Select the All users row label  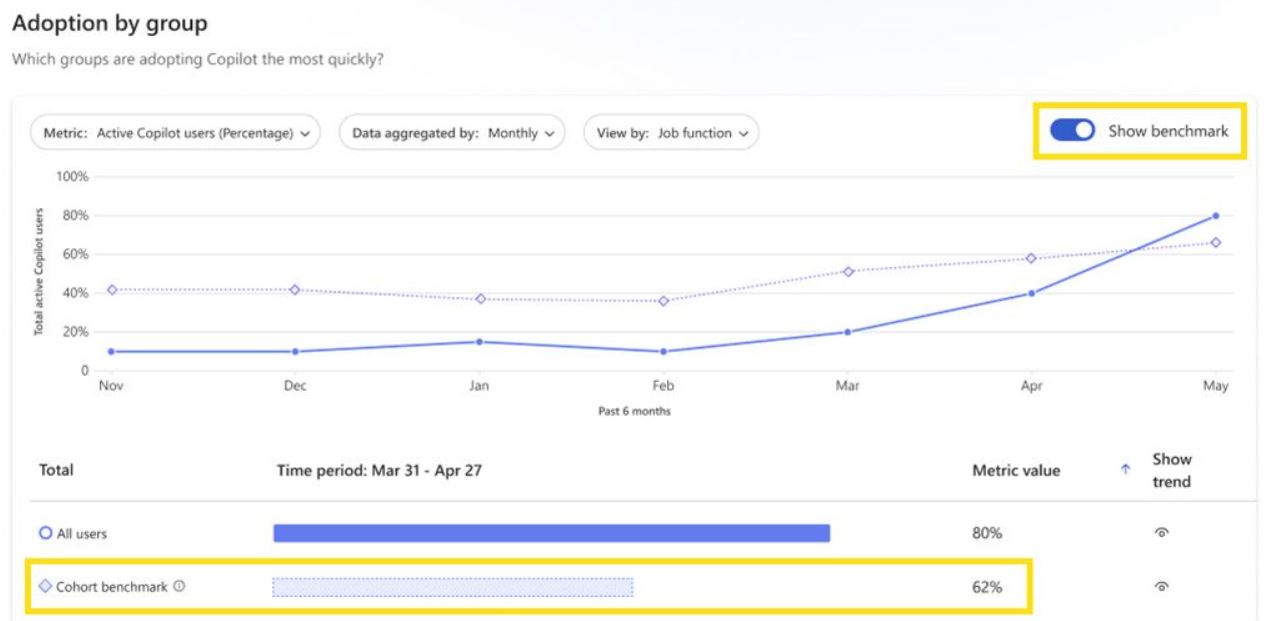(83, 534)
